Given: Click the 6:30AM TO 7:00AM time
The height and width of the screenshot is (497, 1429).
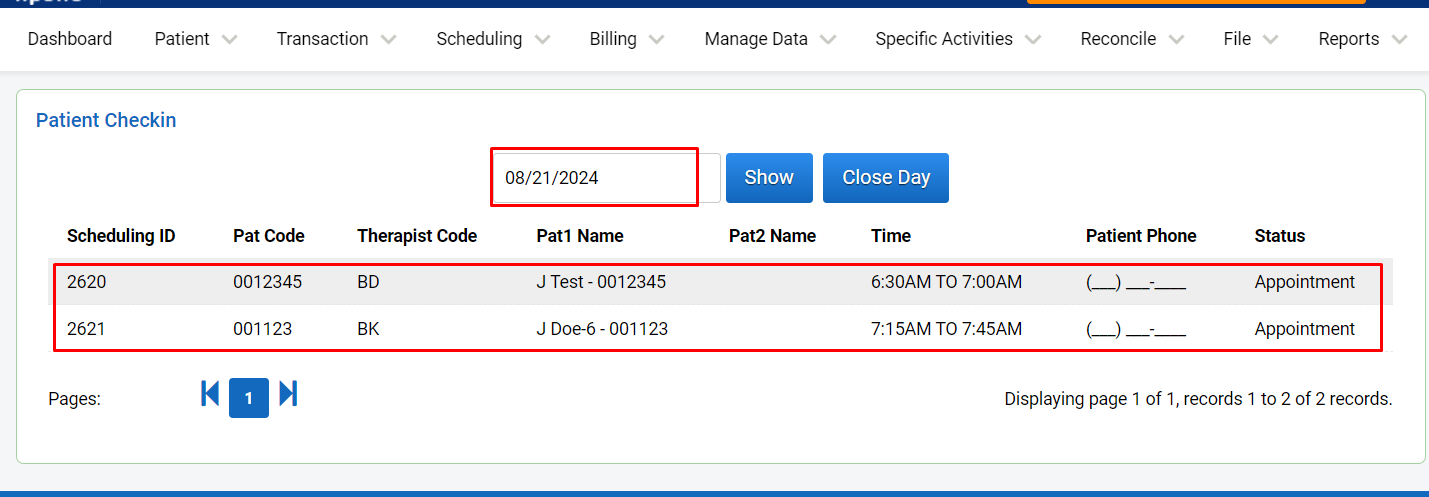Looking at the screenshot, I should pos(946,282).
